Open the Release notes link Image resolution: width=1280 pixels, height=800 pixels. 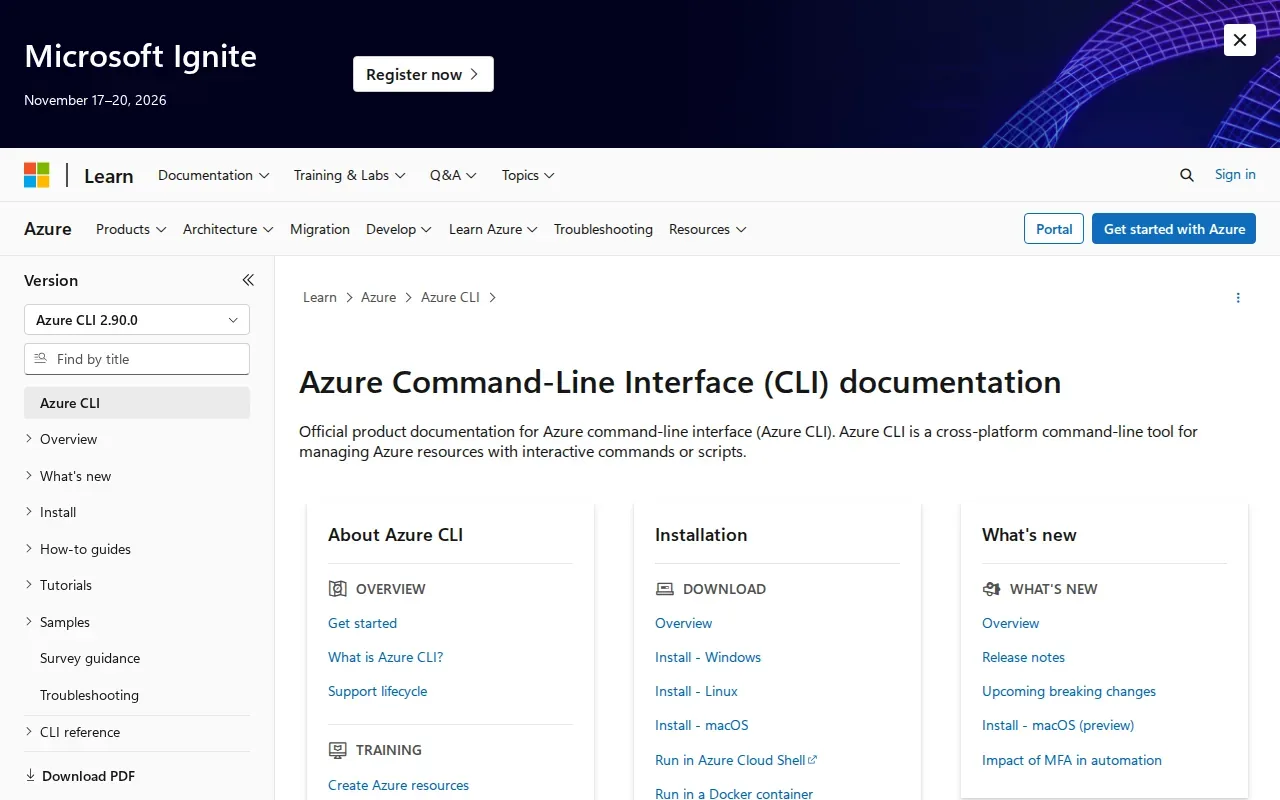point(1023,657)
